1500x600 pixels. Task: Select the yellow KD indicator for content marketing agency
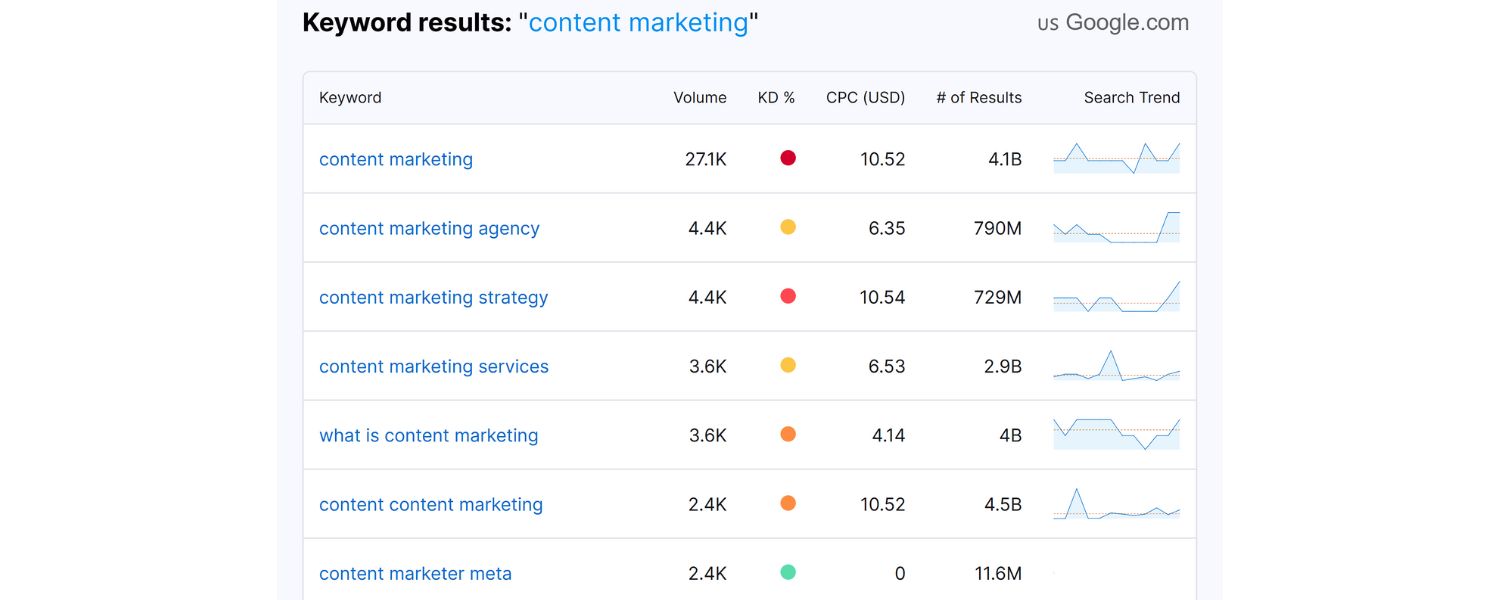pos(788,226)
